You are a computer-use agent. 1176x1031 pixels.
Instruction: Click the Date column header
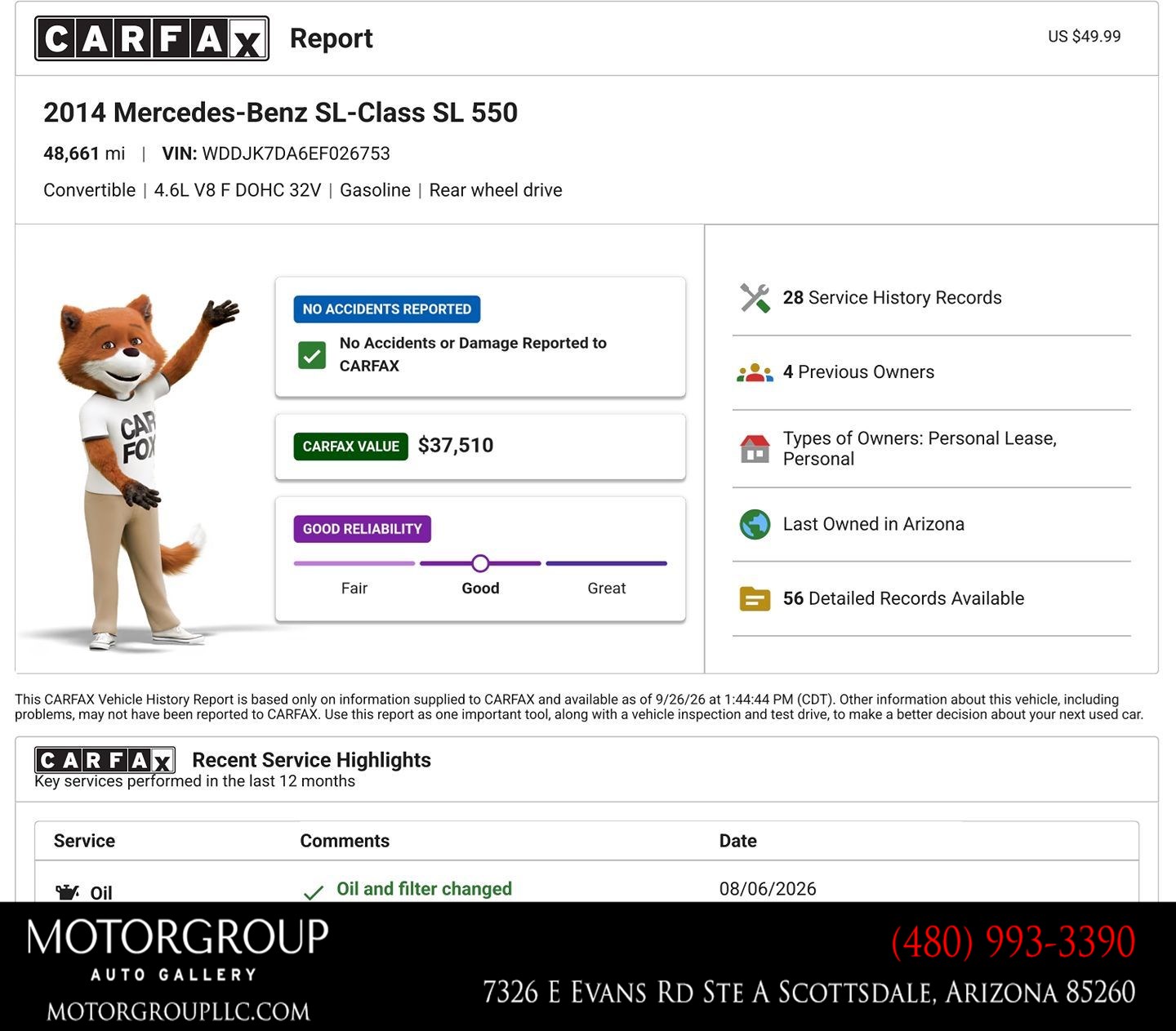coord(738,841)
